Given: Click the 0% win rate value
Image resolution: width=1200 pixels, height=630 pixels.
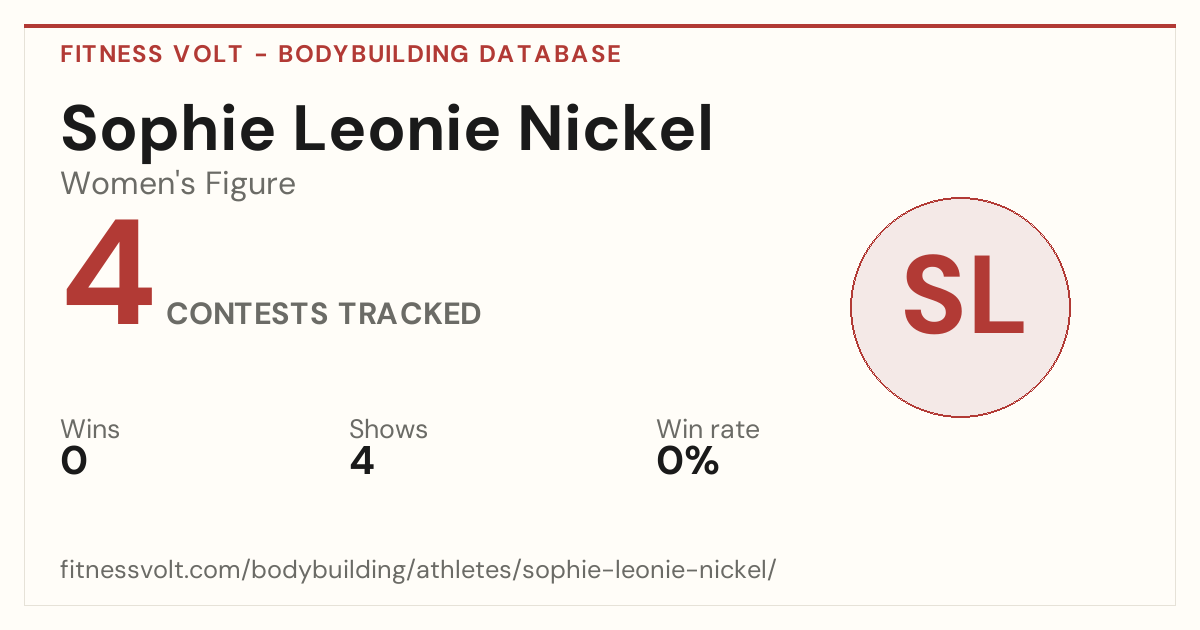Looking at the screenshot, I should [x=688, y=461].
